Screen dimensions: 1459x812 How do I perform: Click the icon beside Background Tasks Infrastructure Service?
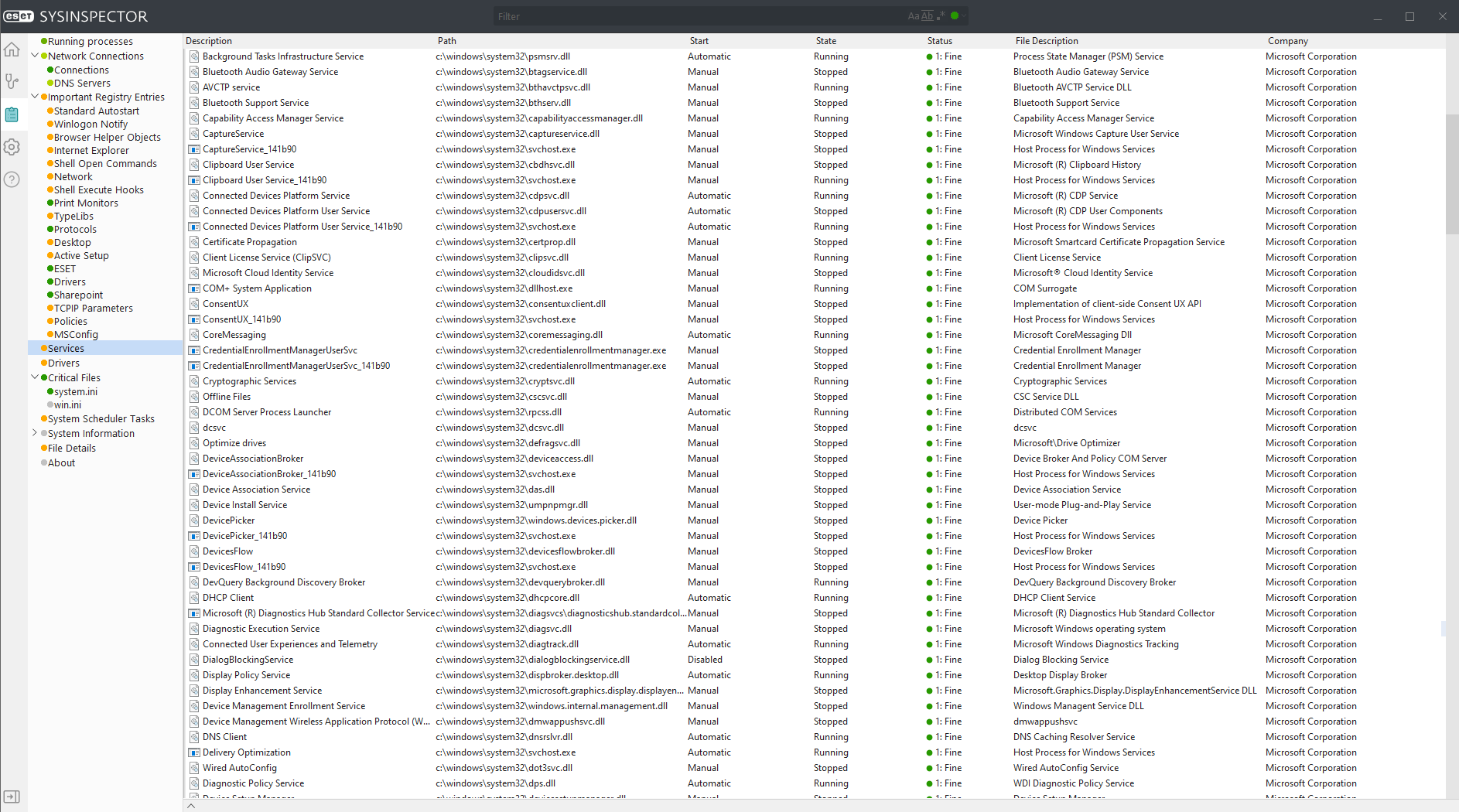point(195,56)
